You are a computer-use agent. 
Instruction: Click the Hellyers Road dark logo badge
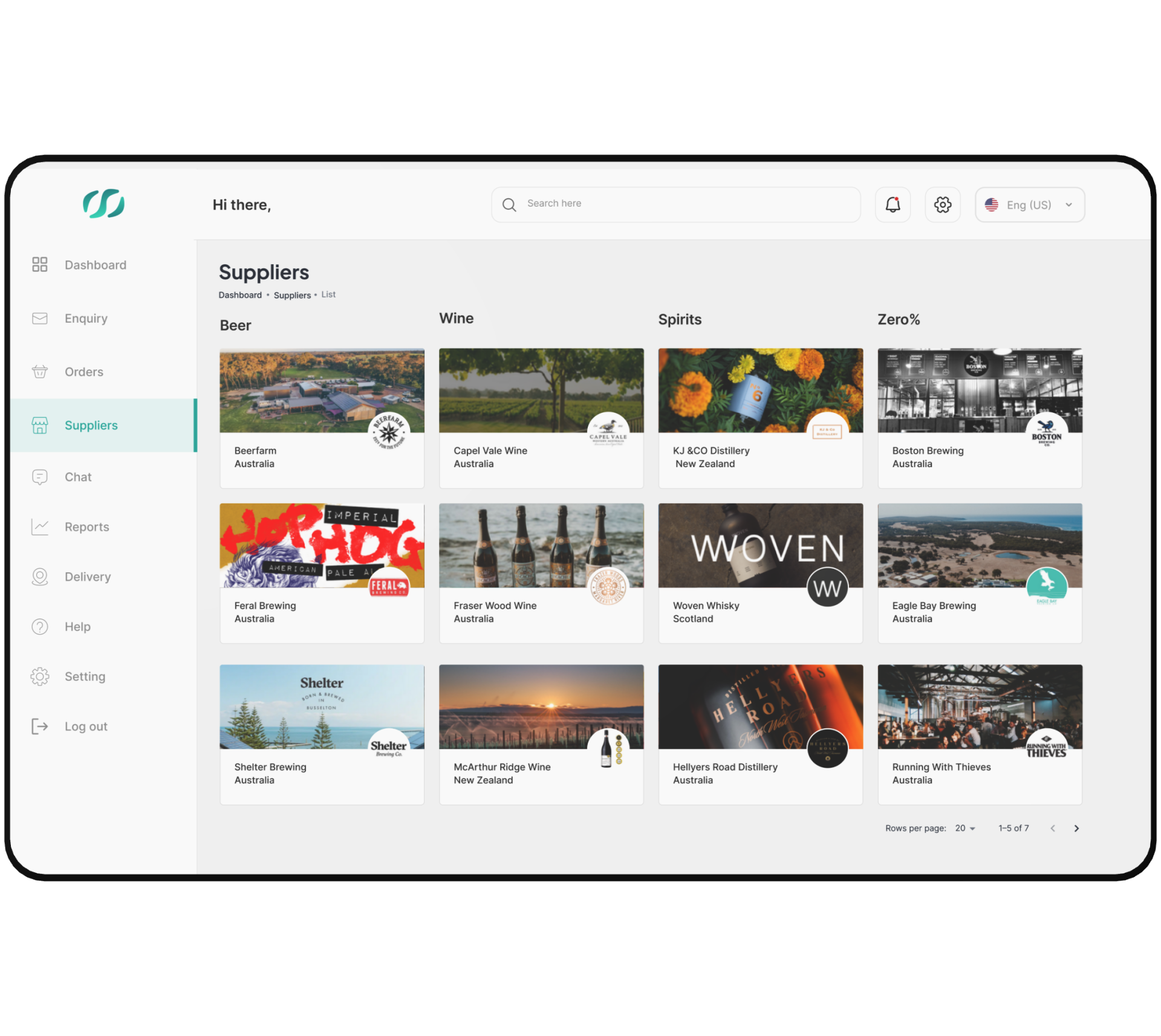pos(827,748)
